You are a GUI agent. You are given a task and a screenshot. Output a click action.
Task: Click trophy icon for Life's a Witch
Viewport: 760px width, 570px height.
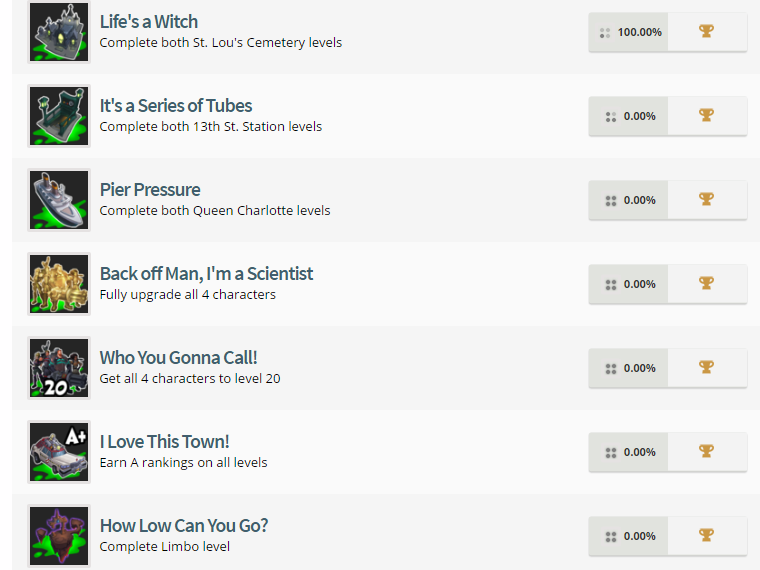(x=706, y=32)
